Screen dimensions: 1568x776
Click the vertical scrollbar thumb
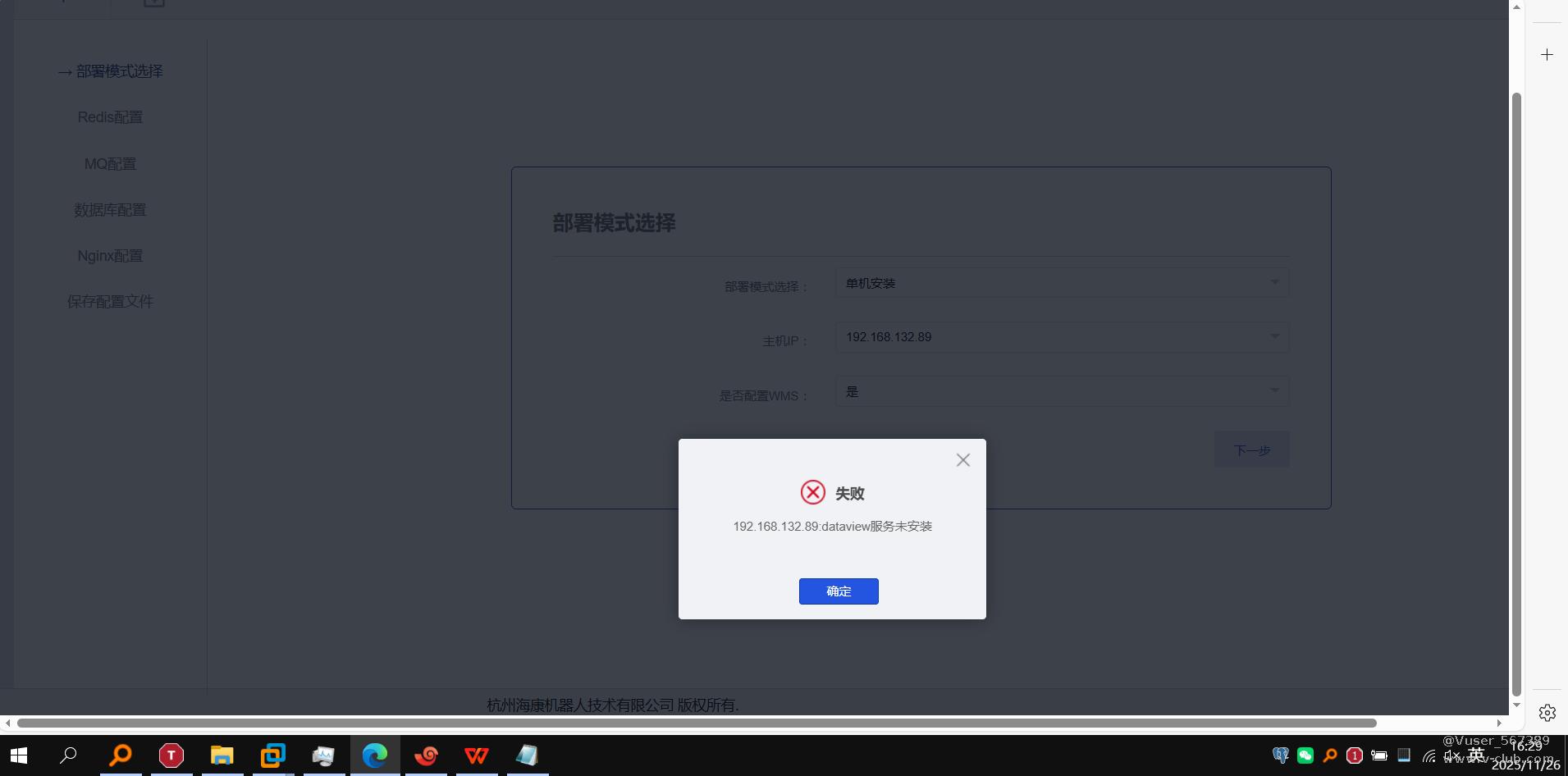click(1516, 394)
